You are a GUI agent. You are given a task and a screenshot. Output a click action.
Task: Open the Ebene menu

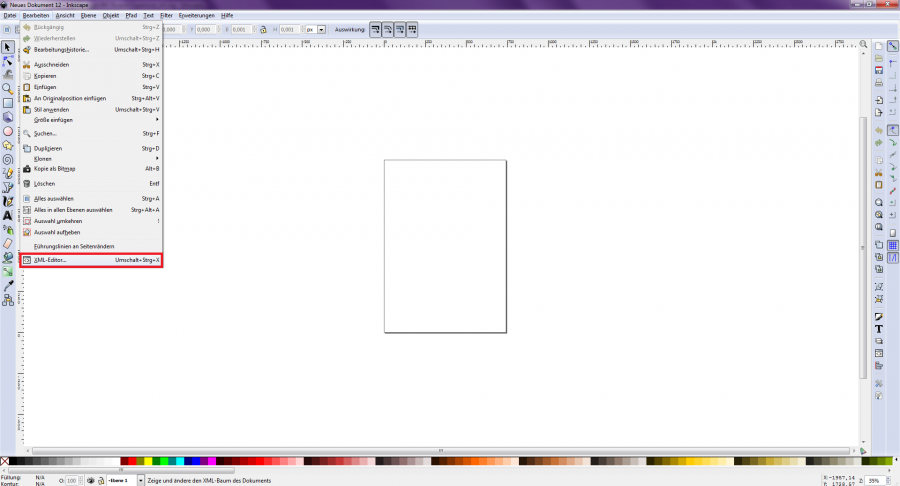pos(88,16)
